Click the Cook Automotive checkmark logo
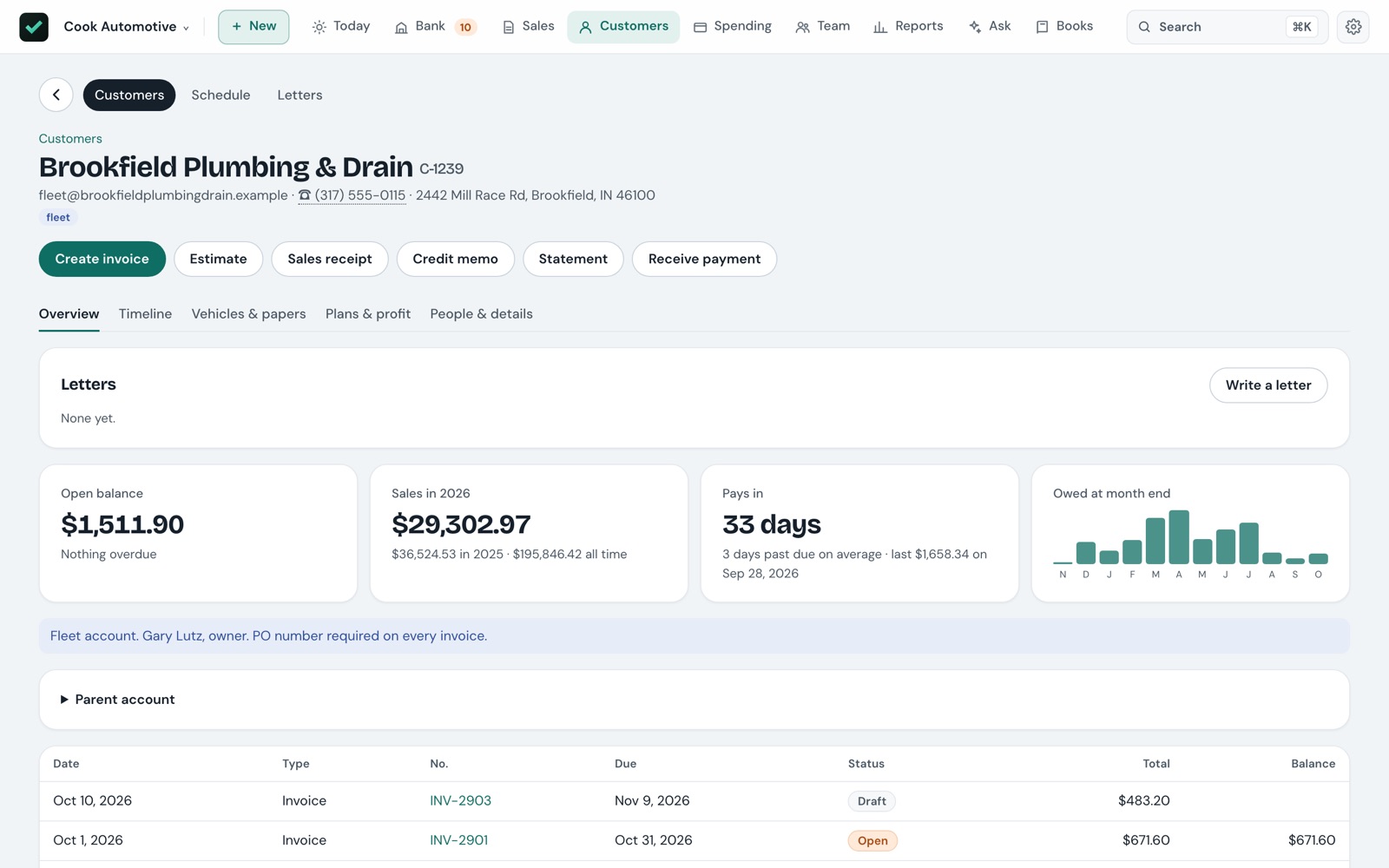1389x868 pixels. 34,27
